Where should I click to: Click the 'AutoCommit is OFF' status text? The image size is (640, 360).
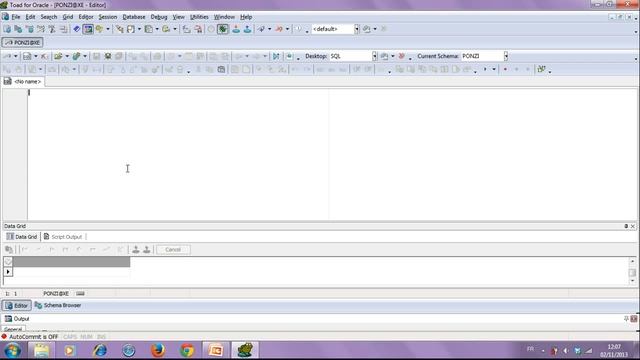tap(33, 337)
